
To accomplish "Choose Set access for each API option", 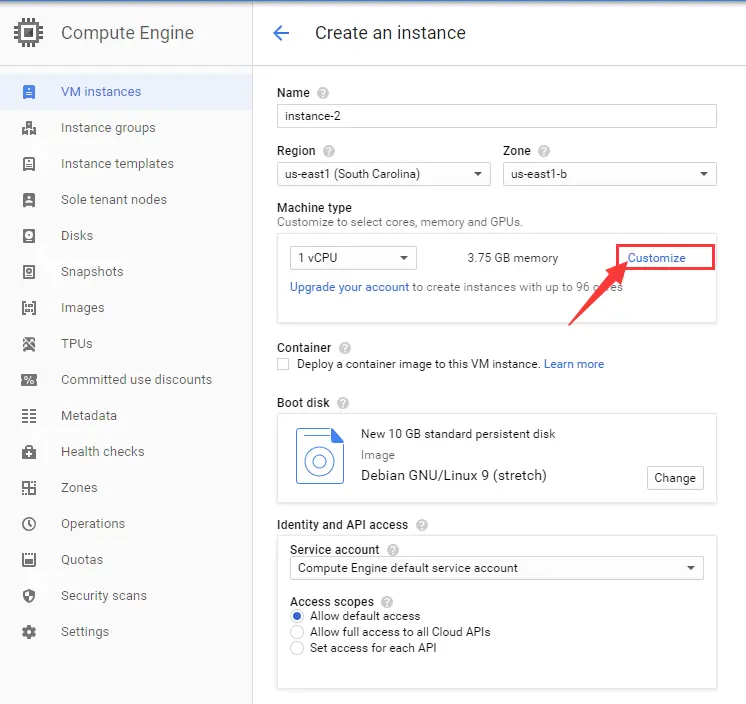I will pos(297,648).
